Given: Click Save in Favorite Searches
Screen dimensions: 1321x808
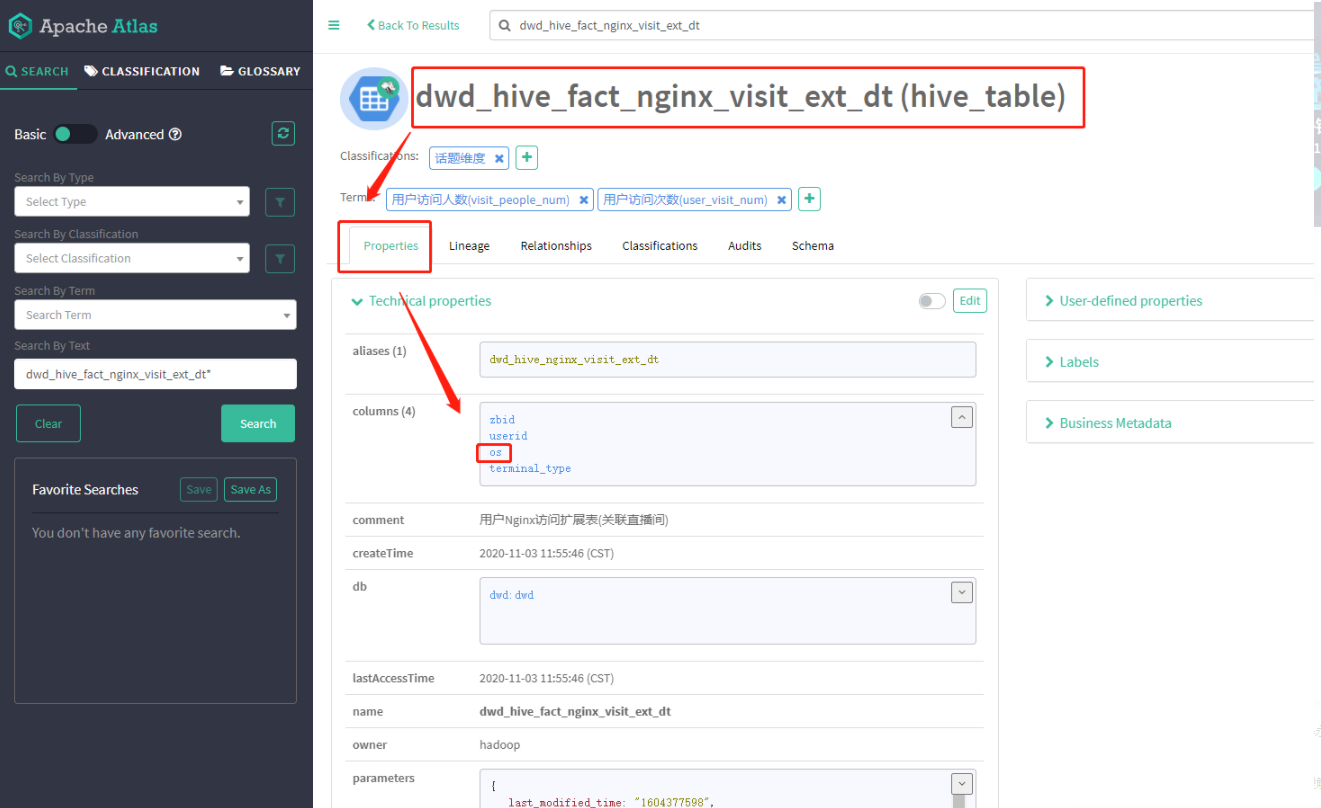Looking at the screenshot, I should coord(199,490).
